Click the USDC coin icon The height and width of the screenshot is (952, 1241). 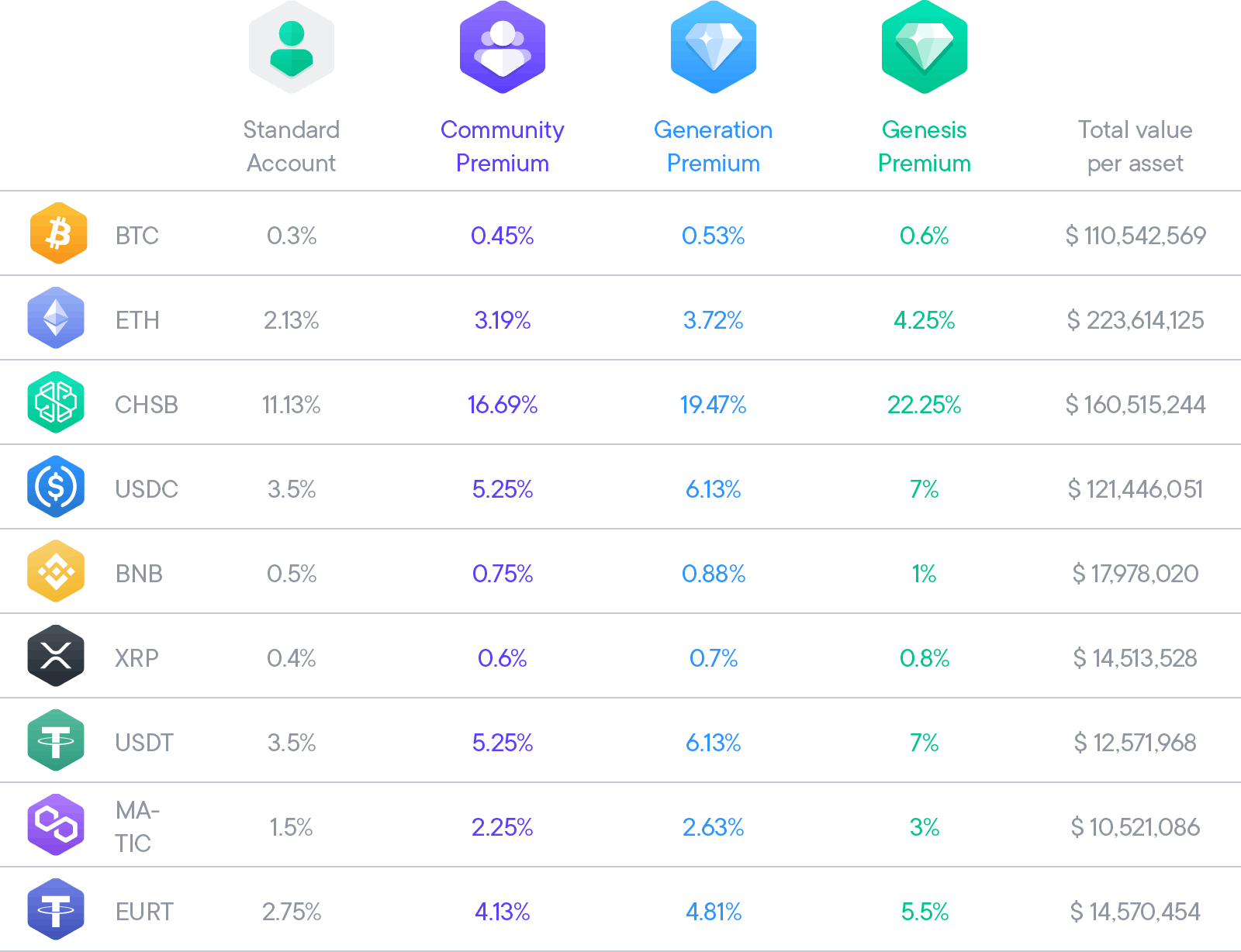[56, 487]
